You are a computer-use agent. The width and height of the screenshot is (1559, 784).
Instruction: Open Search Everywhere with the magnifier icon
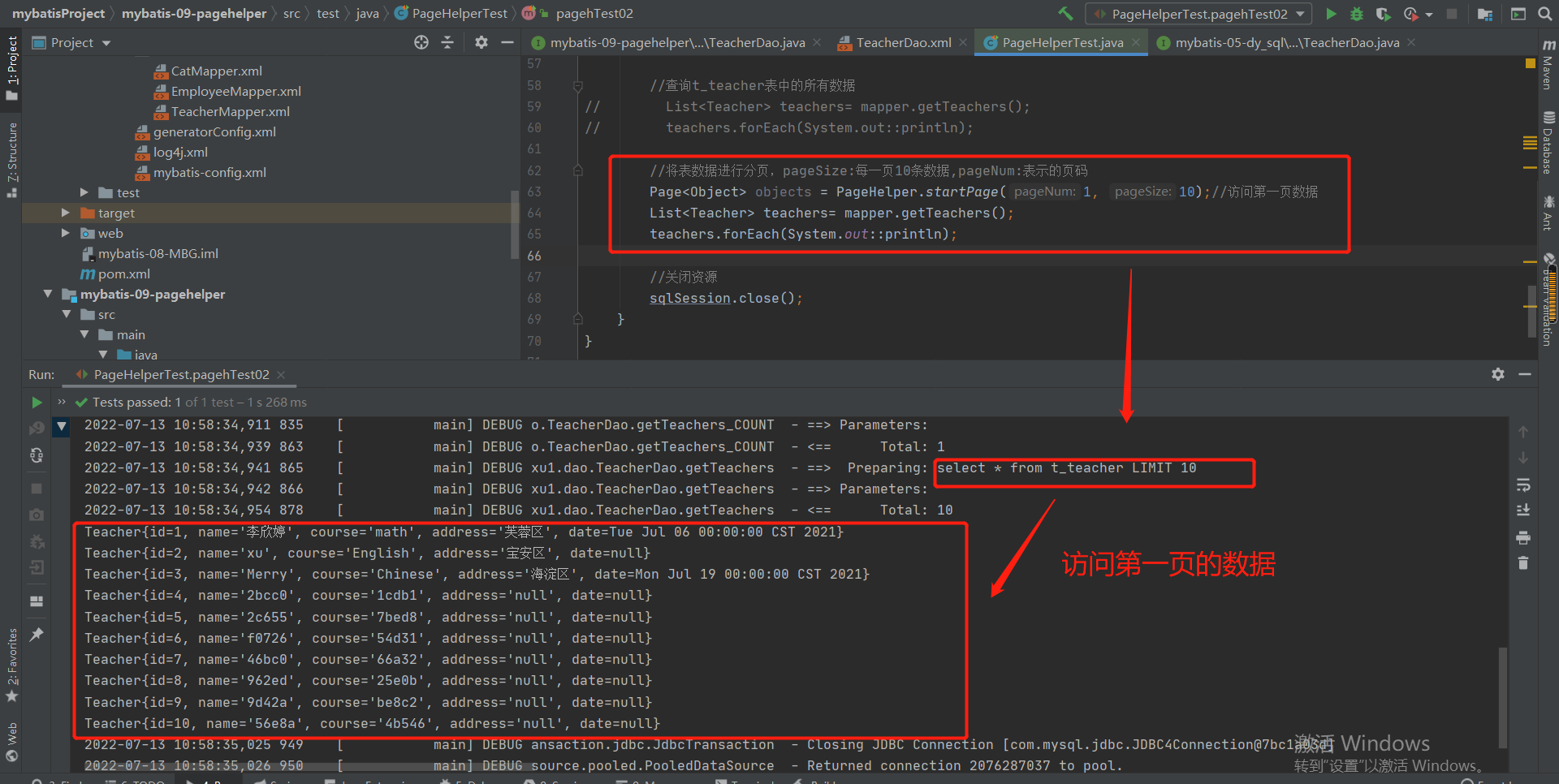[x=1544, y=14]
